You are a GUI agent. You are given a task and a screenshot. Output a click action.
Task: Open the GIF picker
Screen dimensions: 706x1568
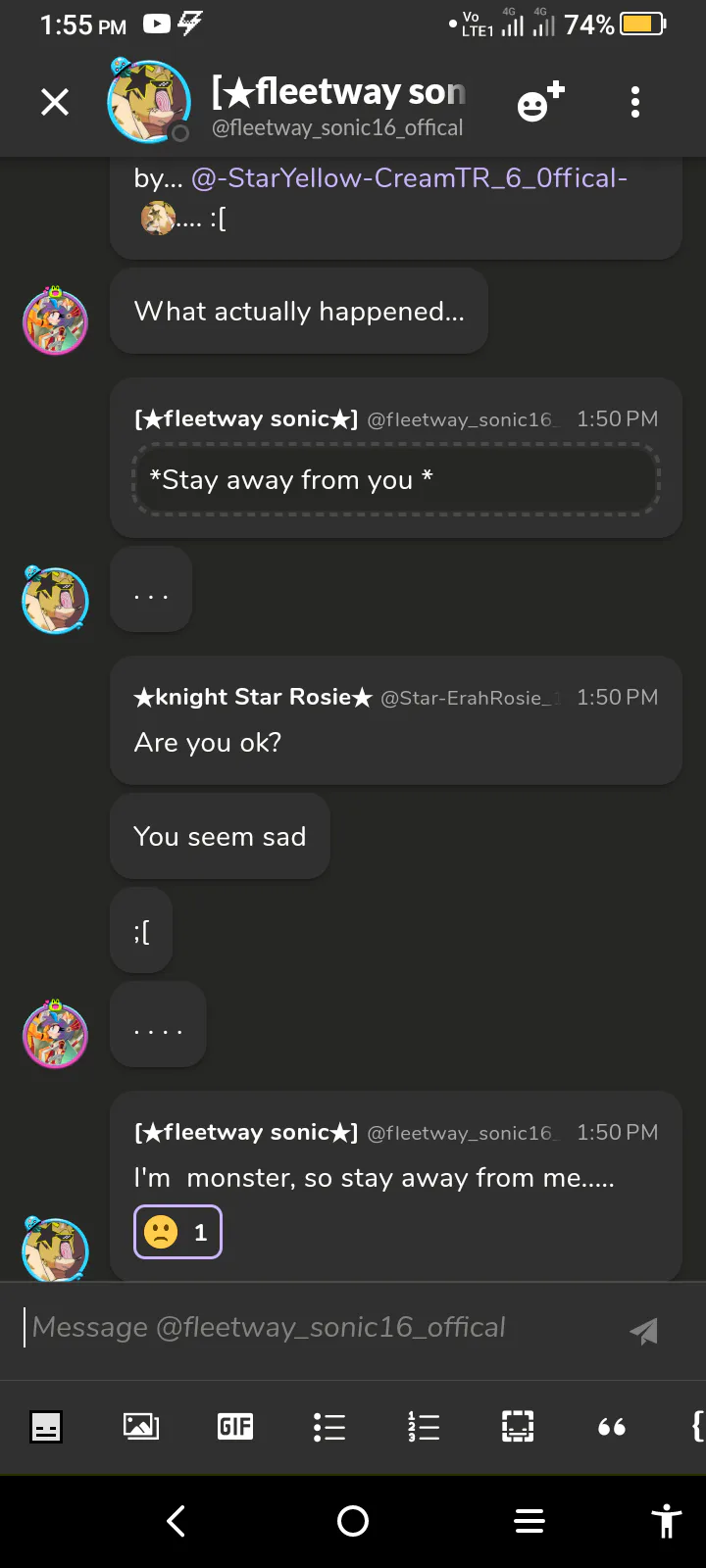(x=235, y=1426)
